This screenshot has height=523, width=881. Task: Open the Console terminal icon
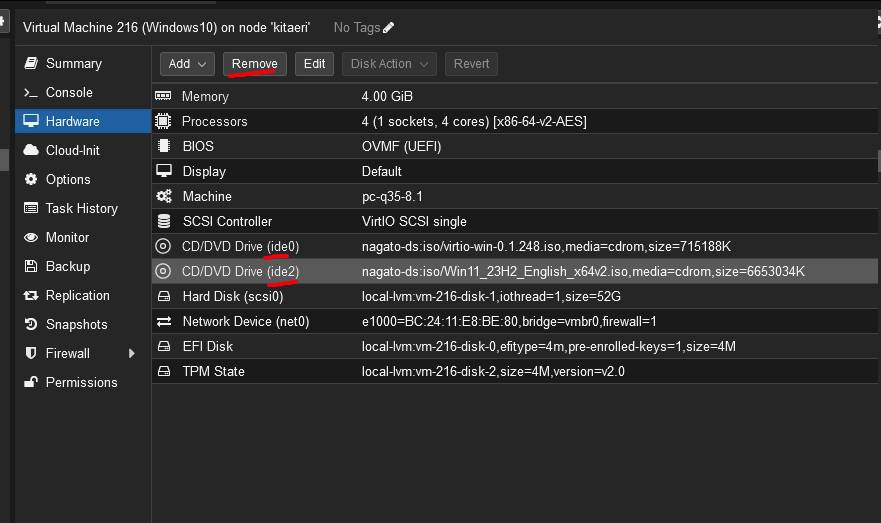tap(30, 92)
